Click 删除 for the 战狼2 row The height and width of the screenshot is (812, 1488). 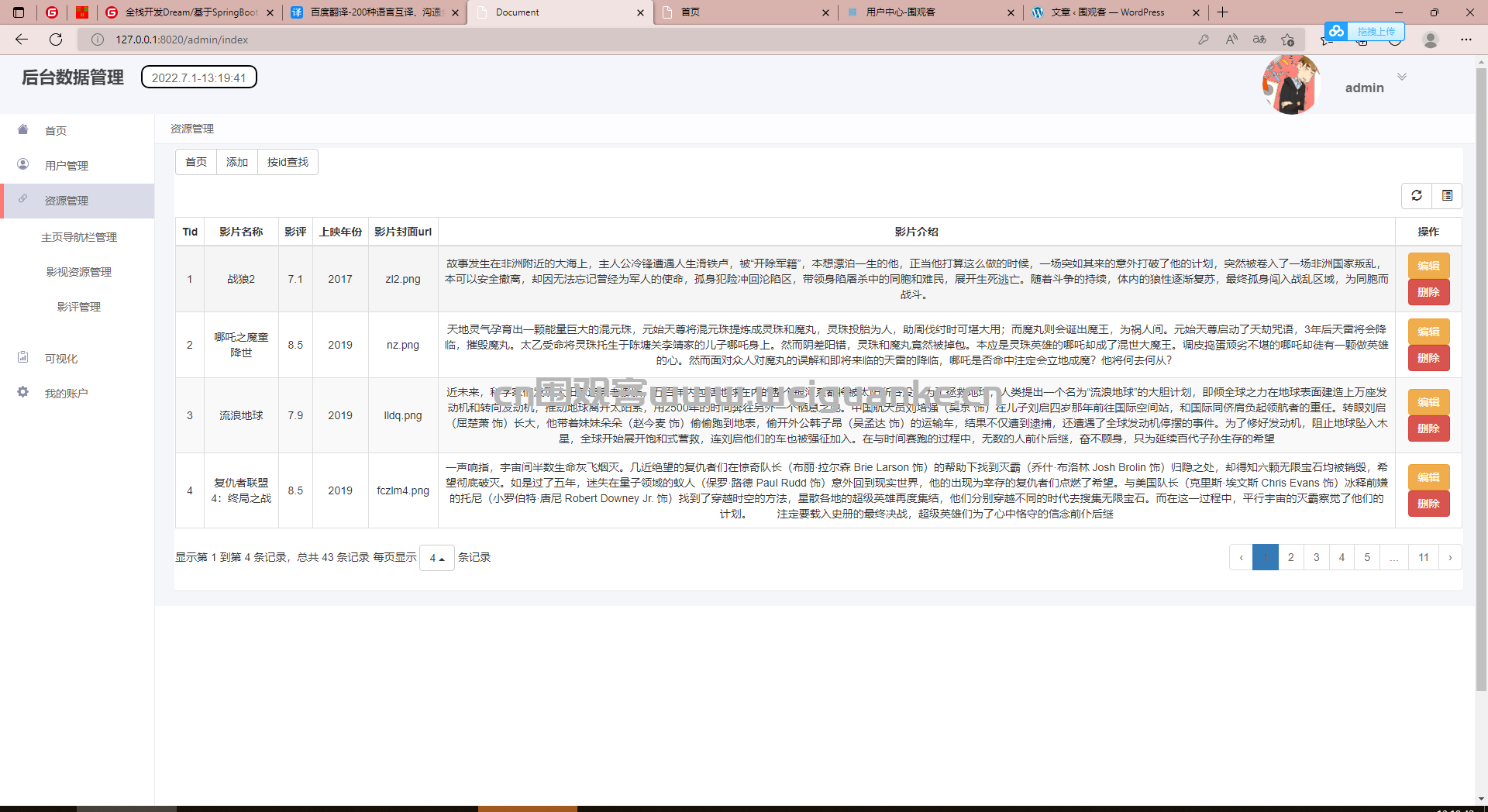tap(1428, 292)
